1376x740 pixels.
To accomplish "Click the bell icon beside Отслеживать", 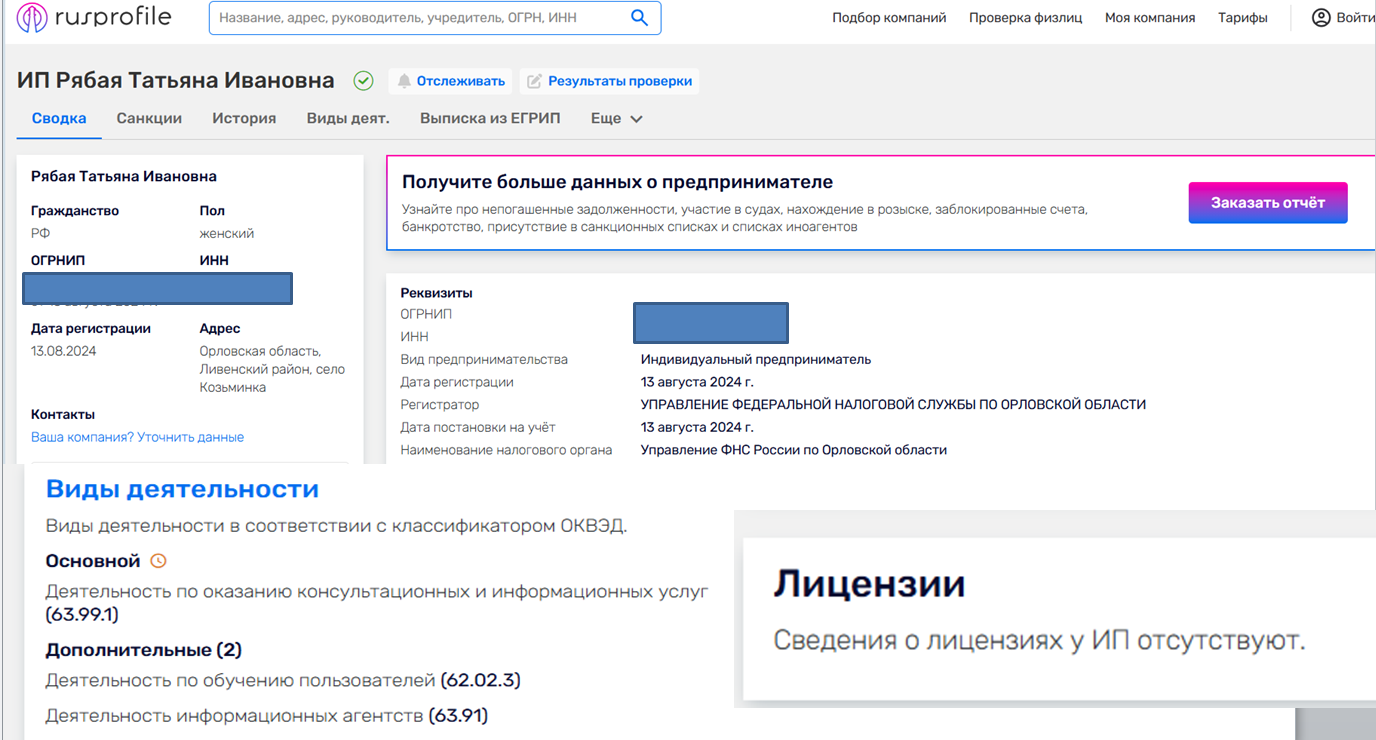I will tap(404, 81).
